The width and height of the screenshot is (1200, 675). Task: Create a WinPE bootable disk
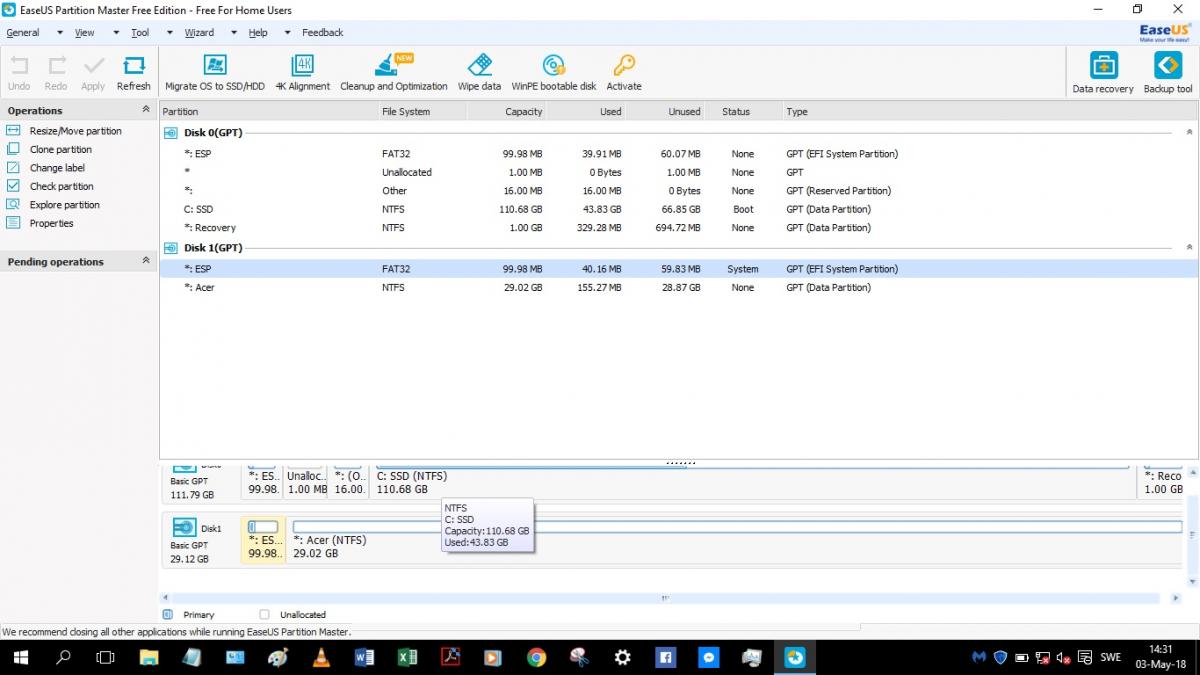[x=554, y=74]
